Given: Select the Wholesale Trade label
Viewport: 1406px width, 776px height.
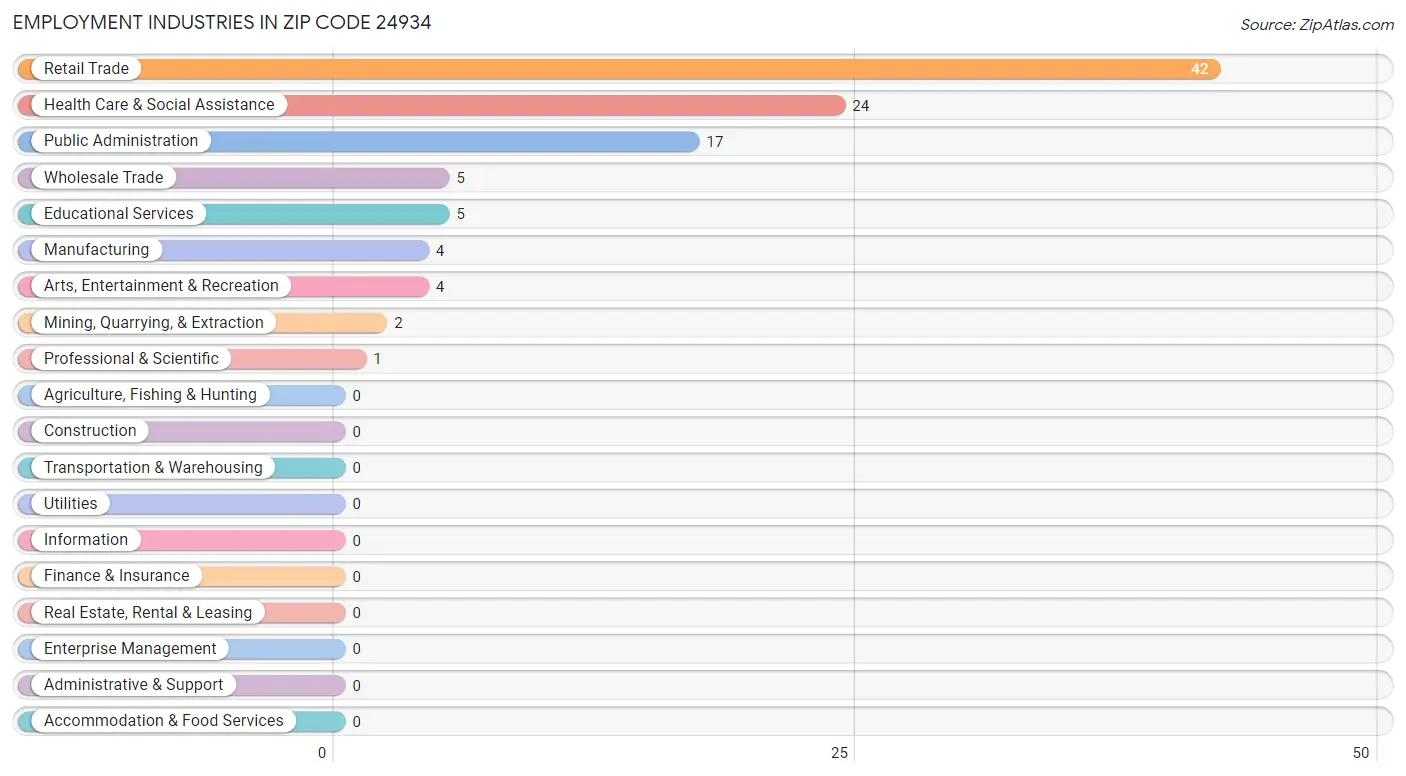Looking at the screenshot, I should [103, 177].
